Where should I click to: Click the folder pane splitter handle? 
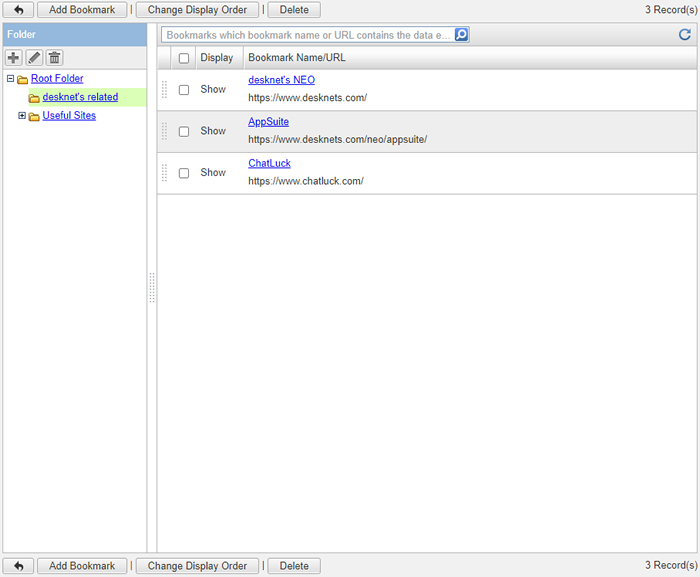152,288
